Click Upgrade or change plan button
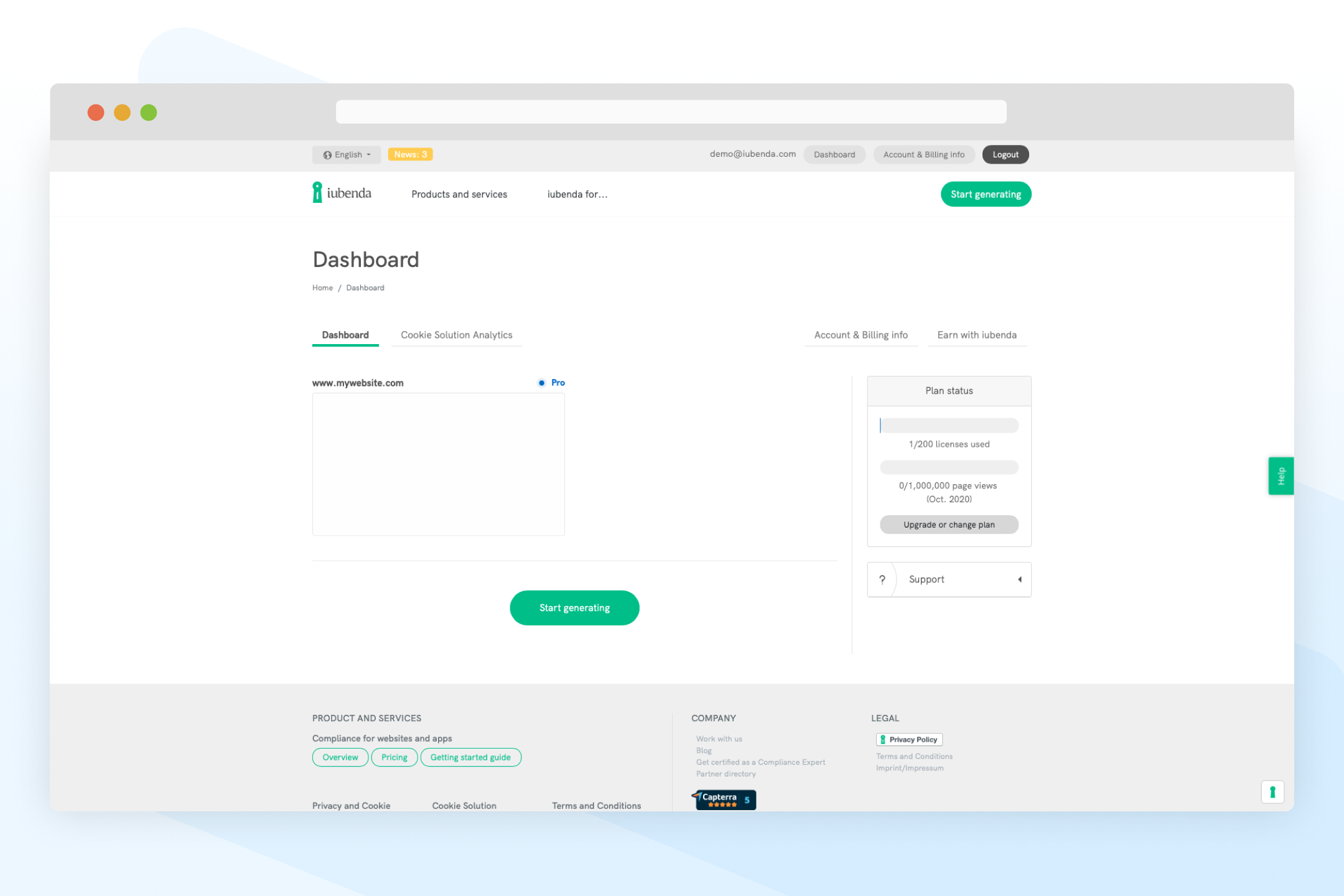 (949, 524)
